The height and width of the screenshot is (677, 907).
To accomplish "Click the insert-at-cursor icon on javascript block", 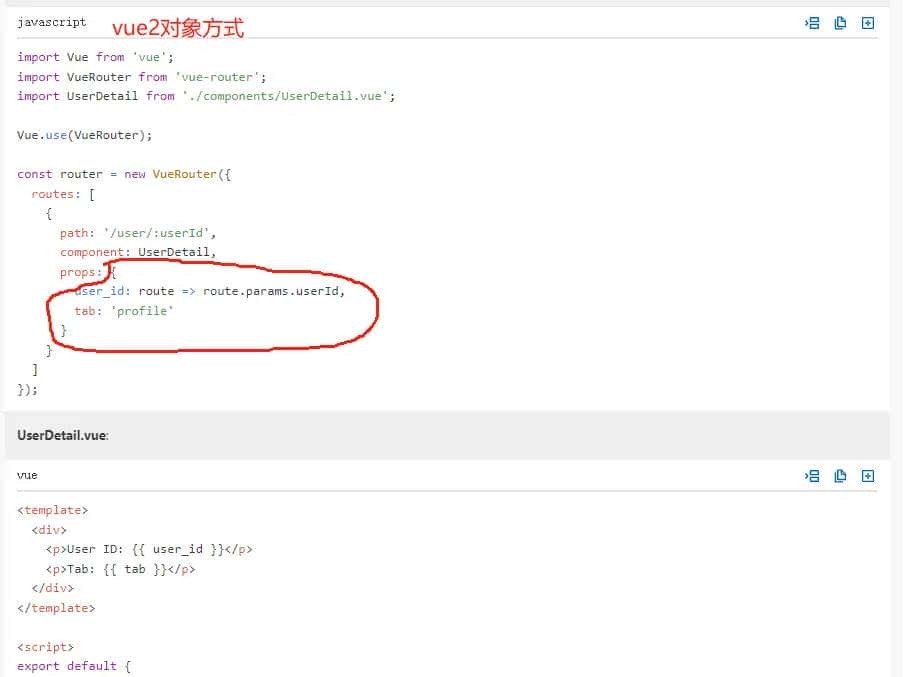I will 812,22.
